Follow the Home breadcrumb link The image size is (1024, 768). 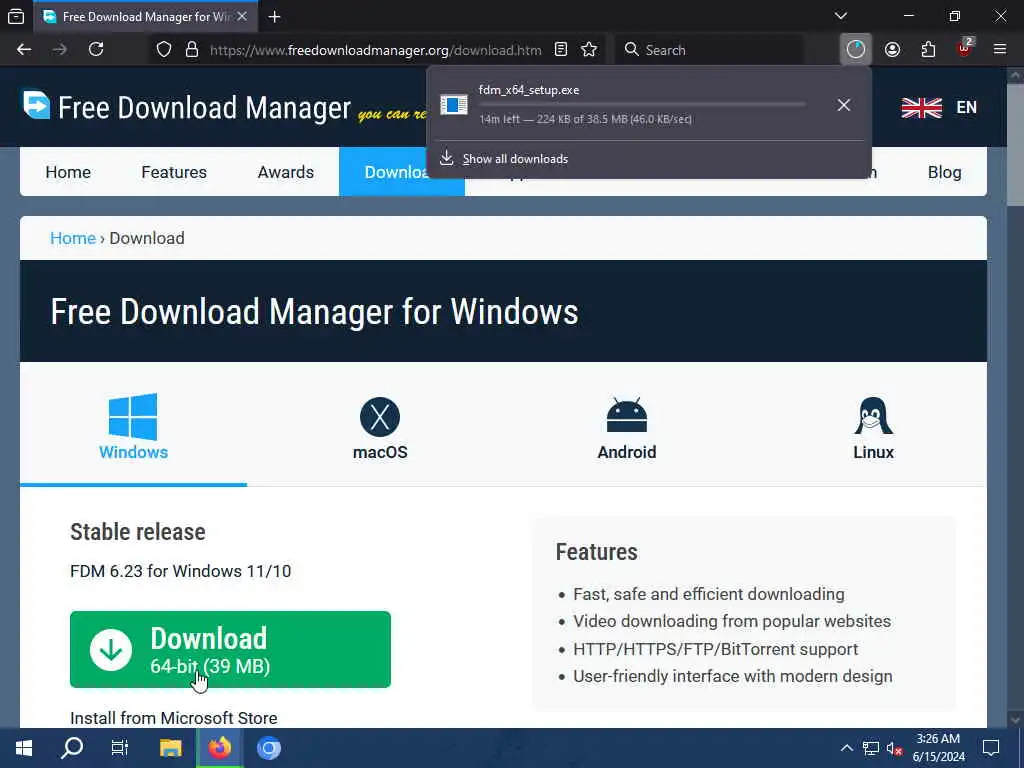pos(73,238)
